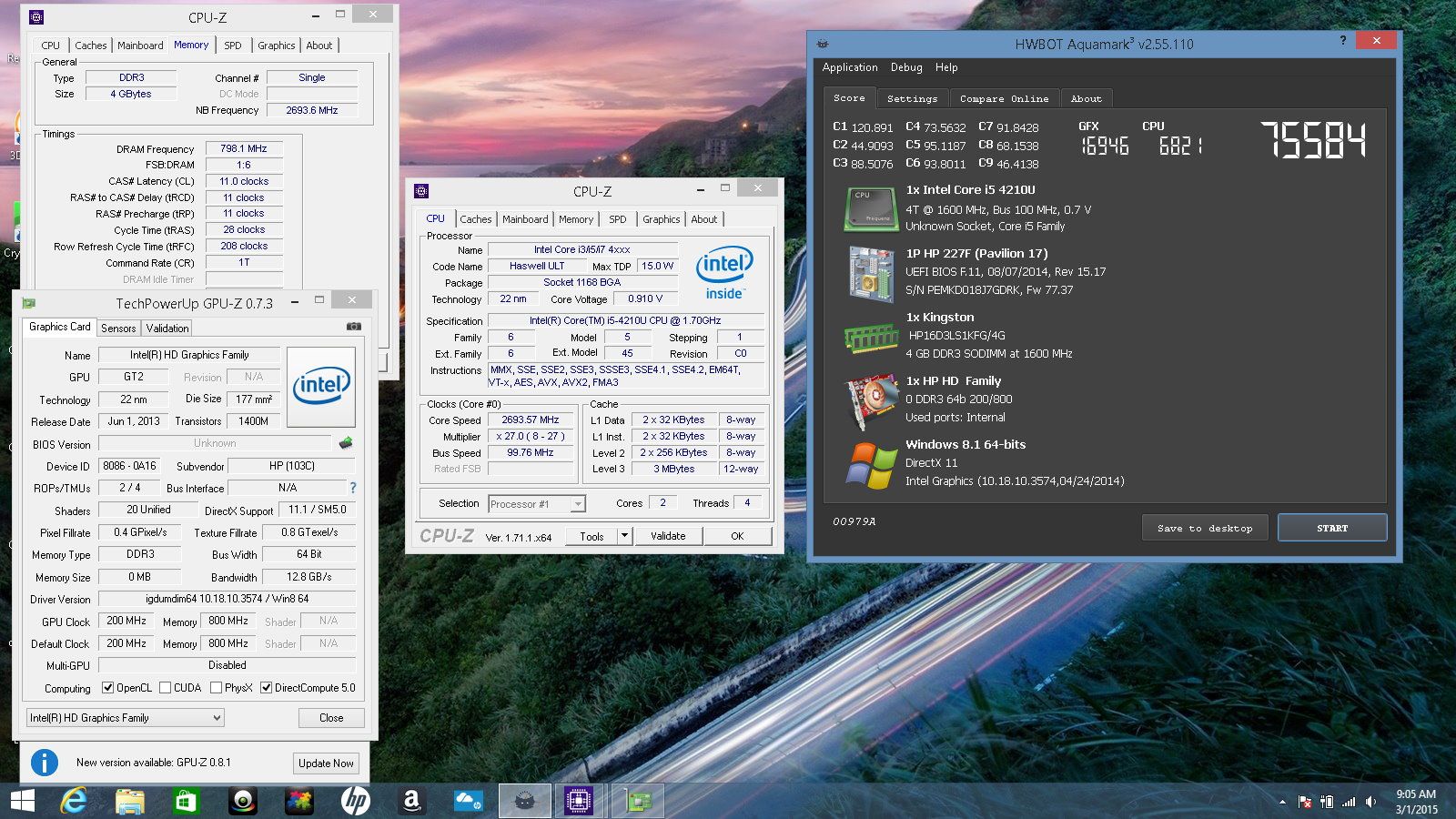This screenshot has height=819, width=1456.
Task: Click the green RAM stick icon in Aquamark
Action: [x=871, y=338]
